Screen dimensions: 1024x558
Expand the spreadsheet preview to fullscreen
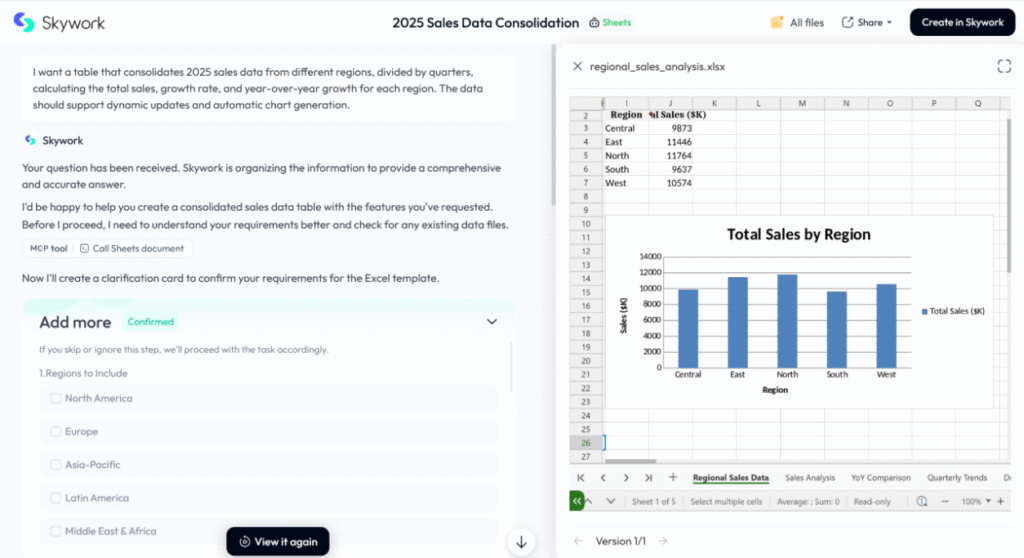click(1004, 66)
